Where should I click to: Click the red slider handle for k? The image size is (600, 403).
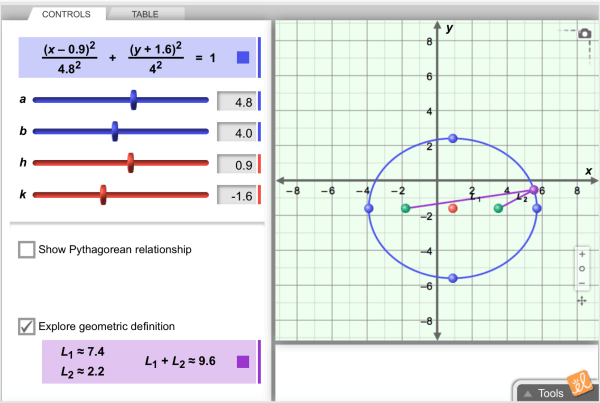point(102,195)
